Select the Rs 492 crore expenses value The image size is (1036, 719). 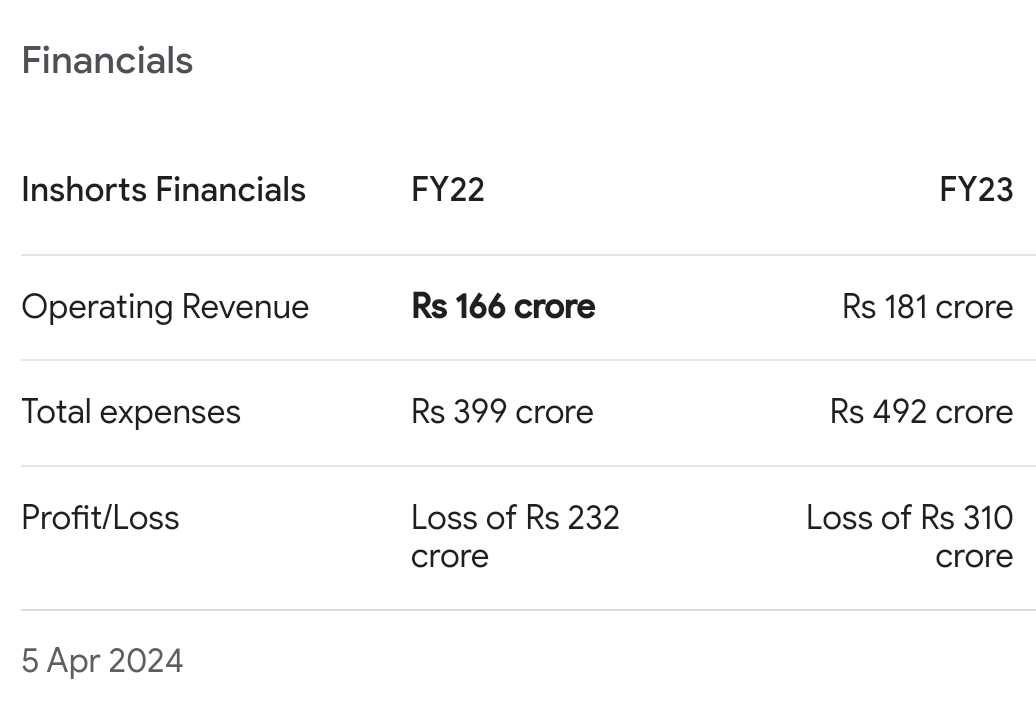921,412
